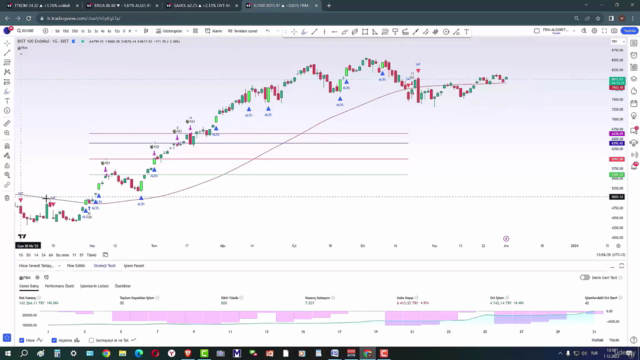
Task: Expand the time interval dropdown arrow
Action: pyautogui.click(x=136, y=31)
